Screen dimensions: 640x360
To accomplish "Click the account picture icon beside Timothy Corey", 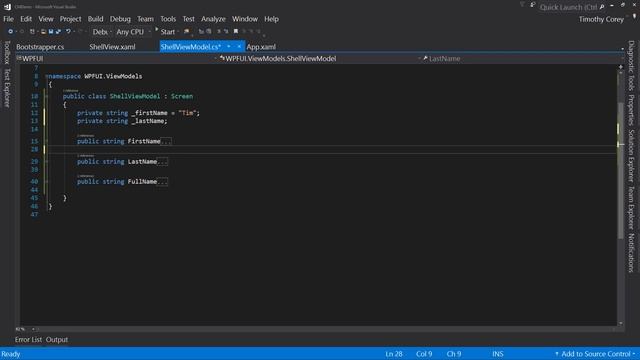I will coord(635,16).
